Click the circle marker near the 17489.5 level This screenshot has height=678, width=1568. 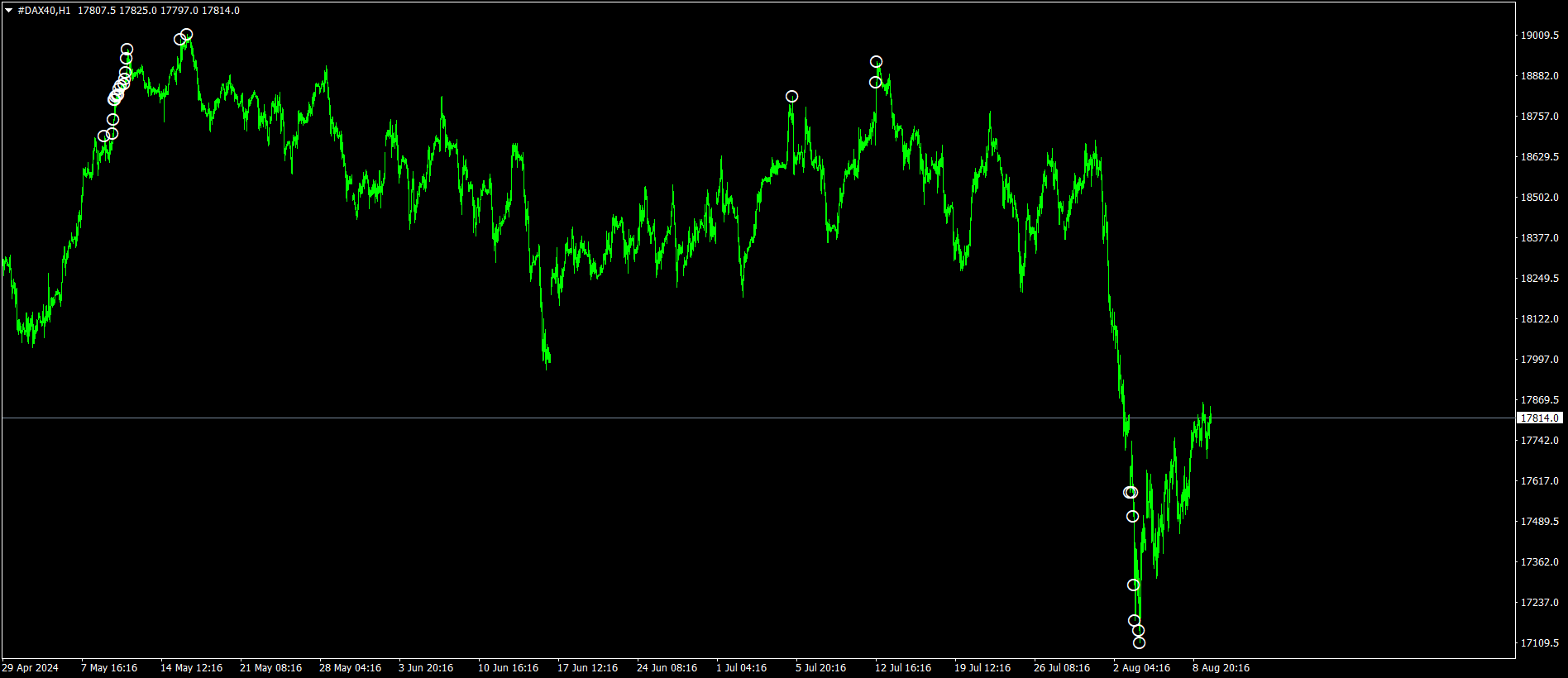click(1132, 517)
